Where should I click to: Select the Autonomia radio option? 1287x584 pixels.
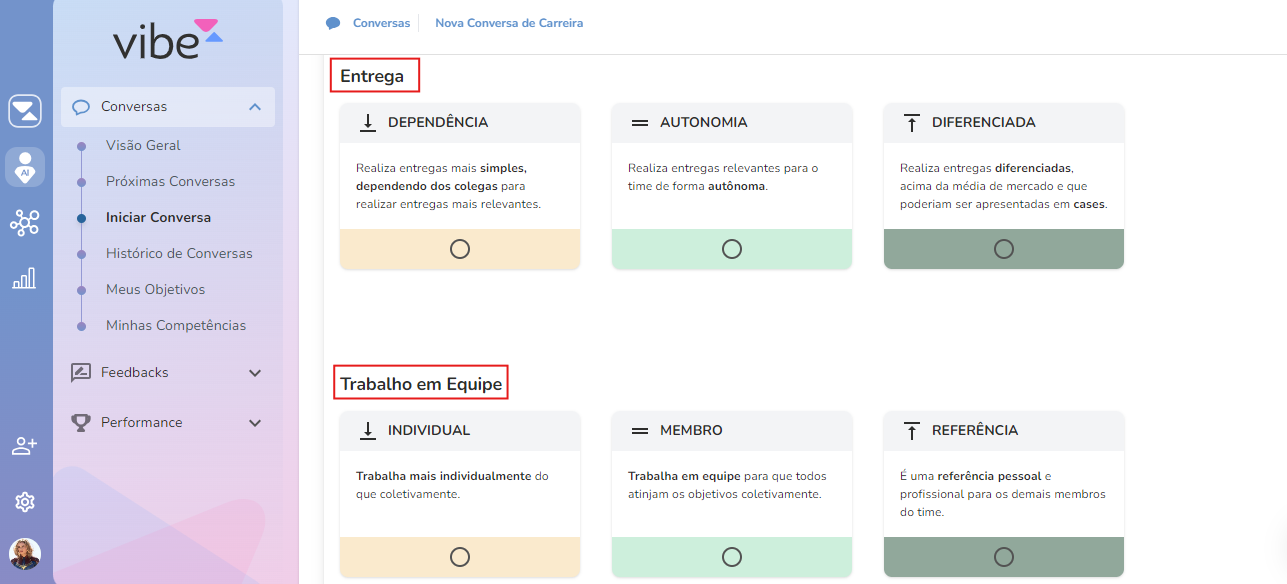point(732,249)
